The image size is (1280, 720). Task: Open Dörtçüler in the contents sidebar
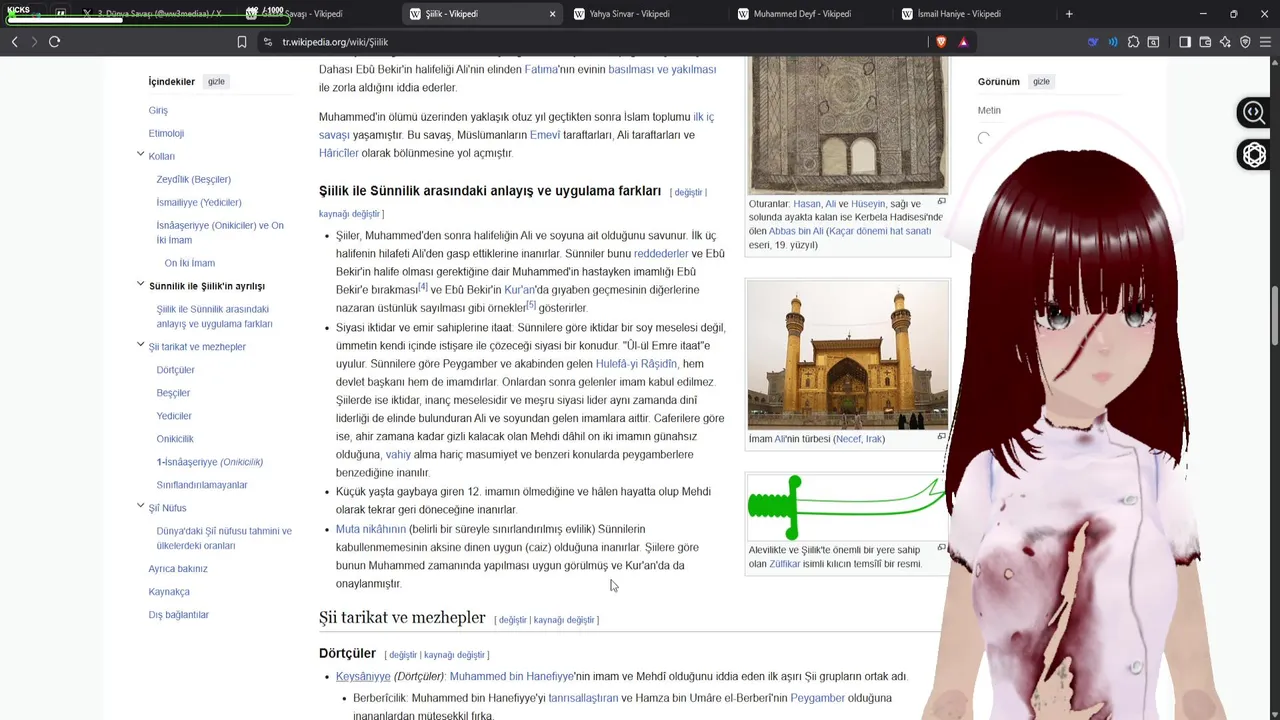pos(176,370)
